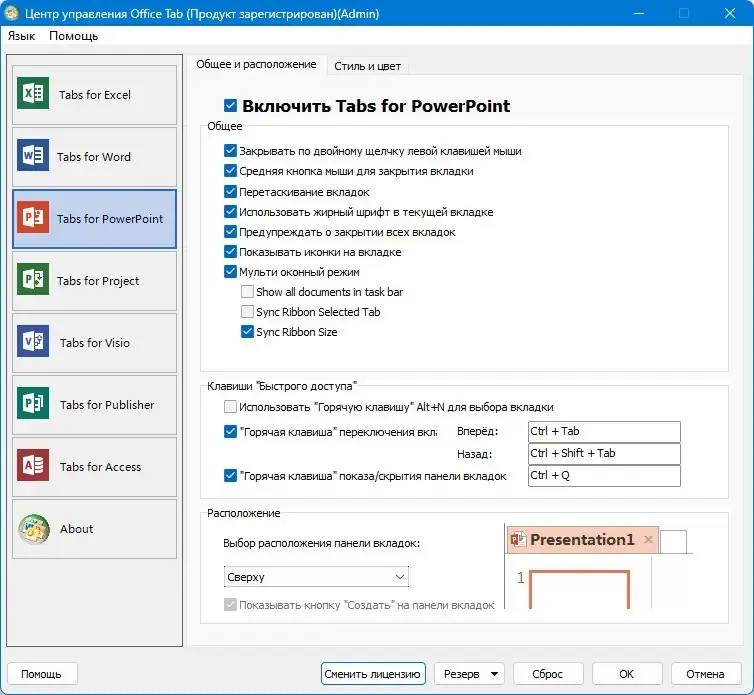The image size is (754, 695).
Task: Toggle bold font in current tab option
Action: [x=230, y=212]
